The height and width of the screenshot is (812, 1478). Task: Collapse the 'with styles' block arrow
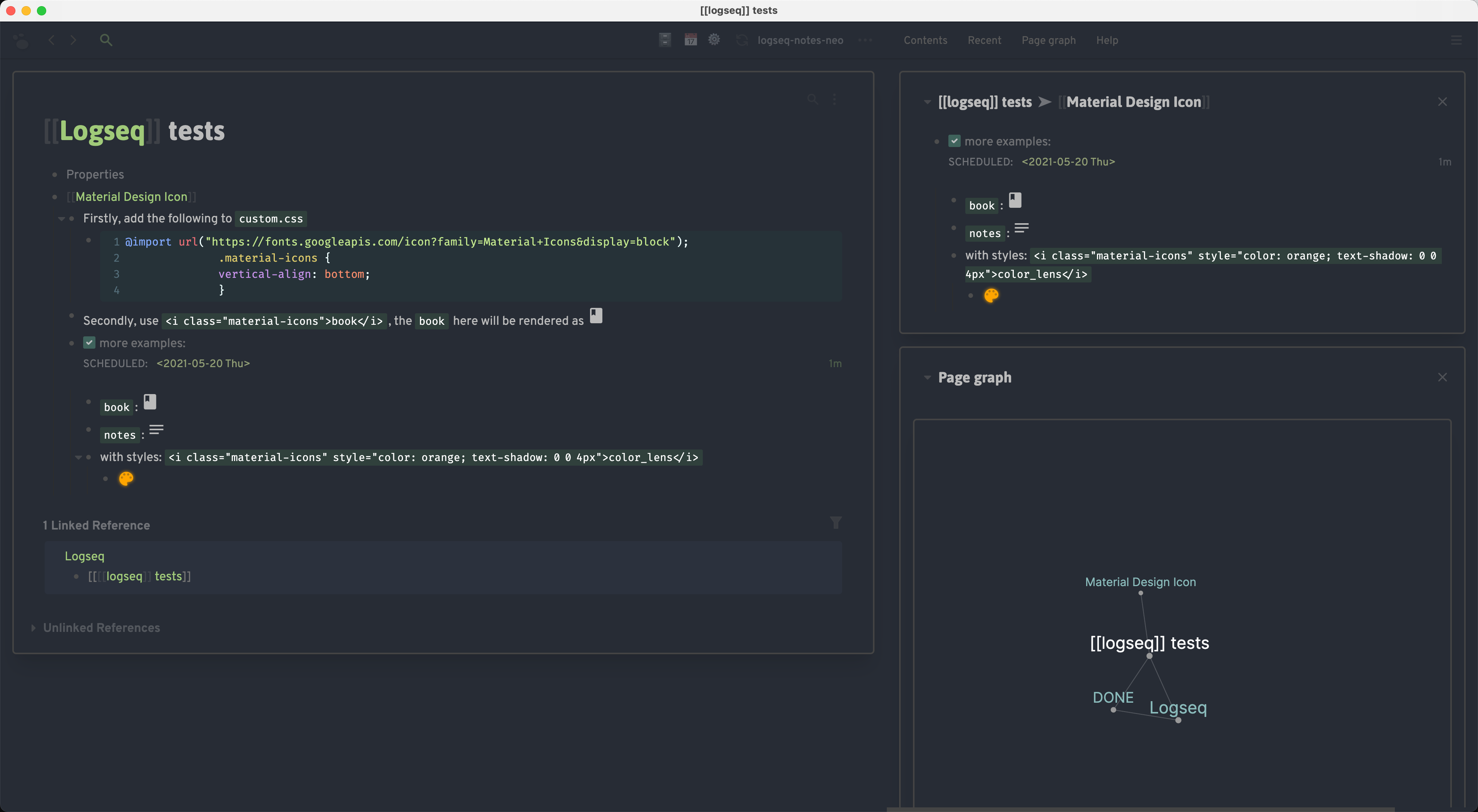click(79, 457)
